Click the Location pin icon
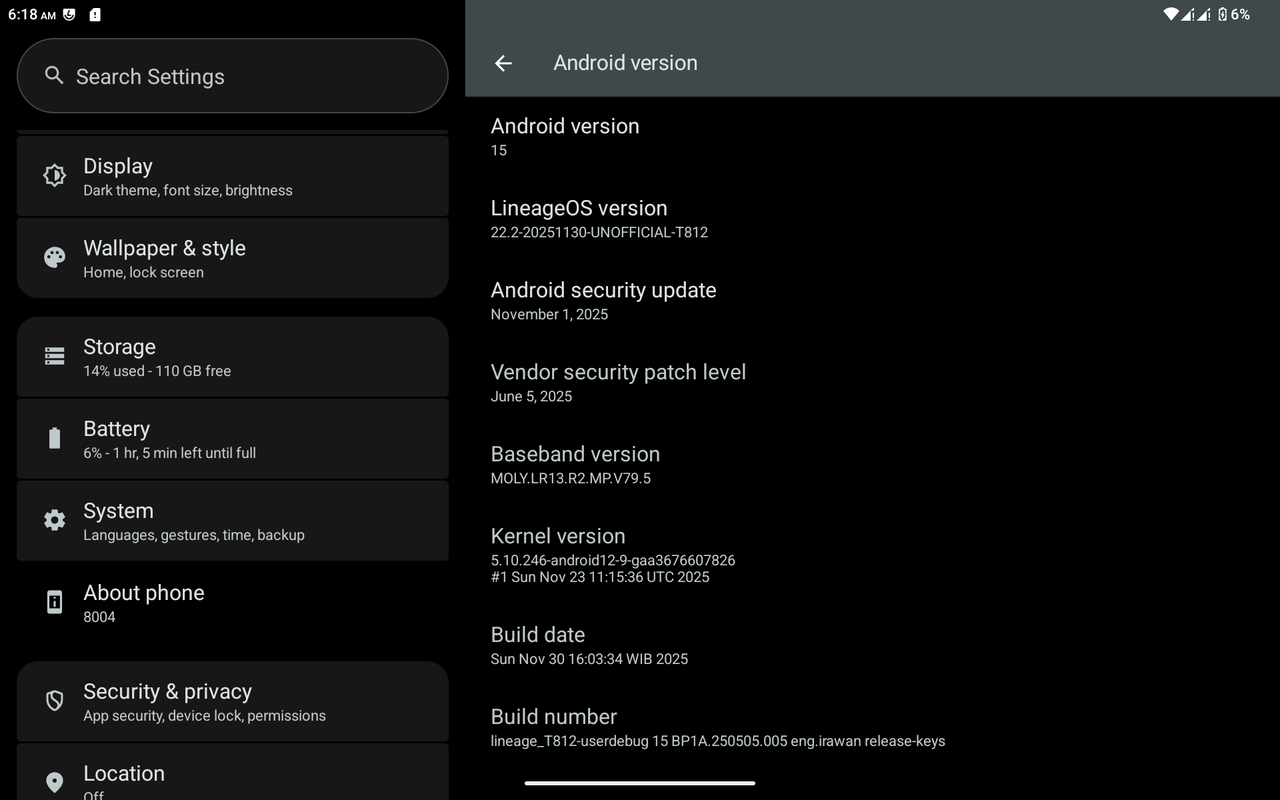Viewport: 1280px width, 800px height. (54, 782)
